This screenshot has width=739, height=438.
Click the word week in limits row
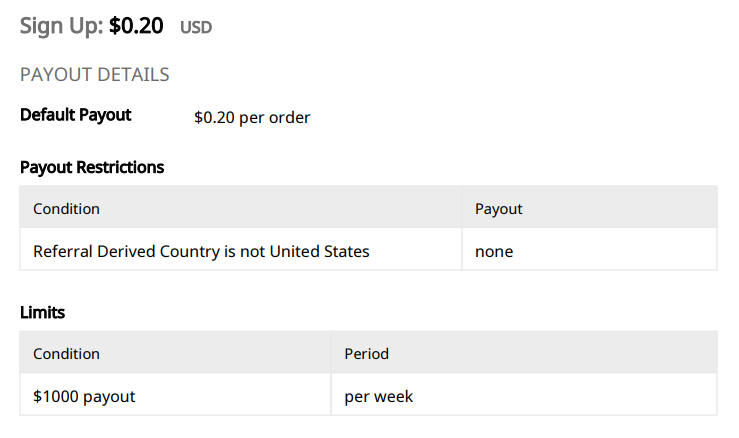pos(394,397)
